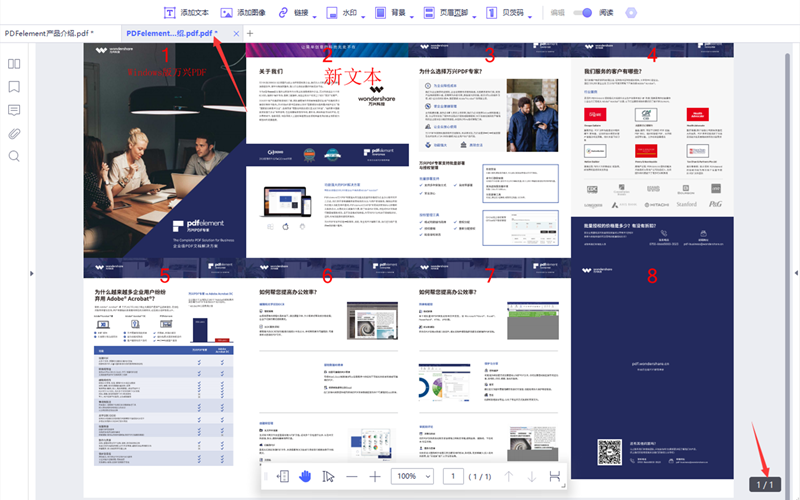Click the page number input field
The image size is (800, 500).
pos(453,477)
